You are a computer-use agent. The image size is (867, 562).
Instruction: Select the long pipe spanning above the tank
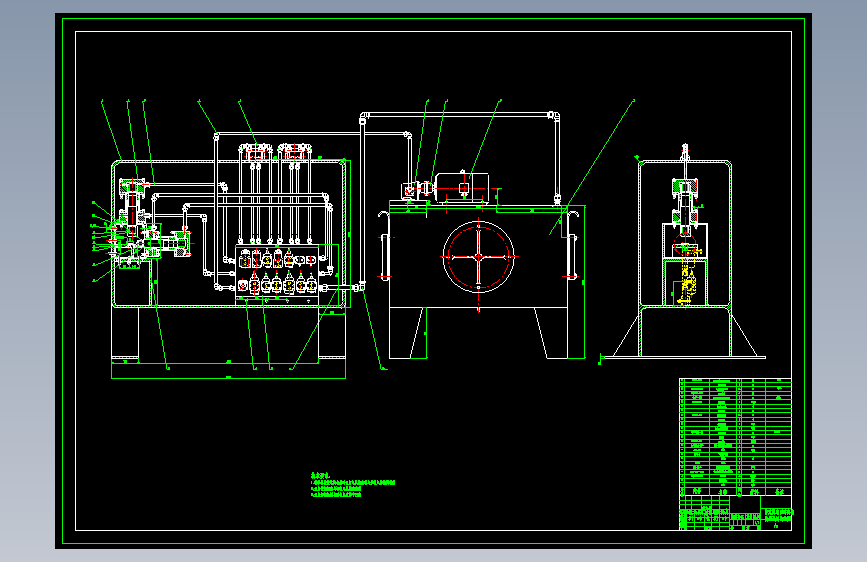pyautogui.click(x=460, y=115)
